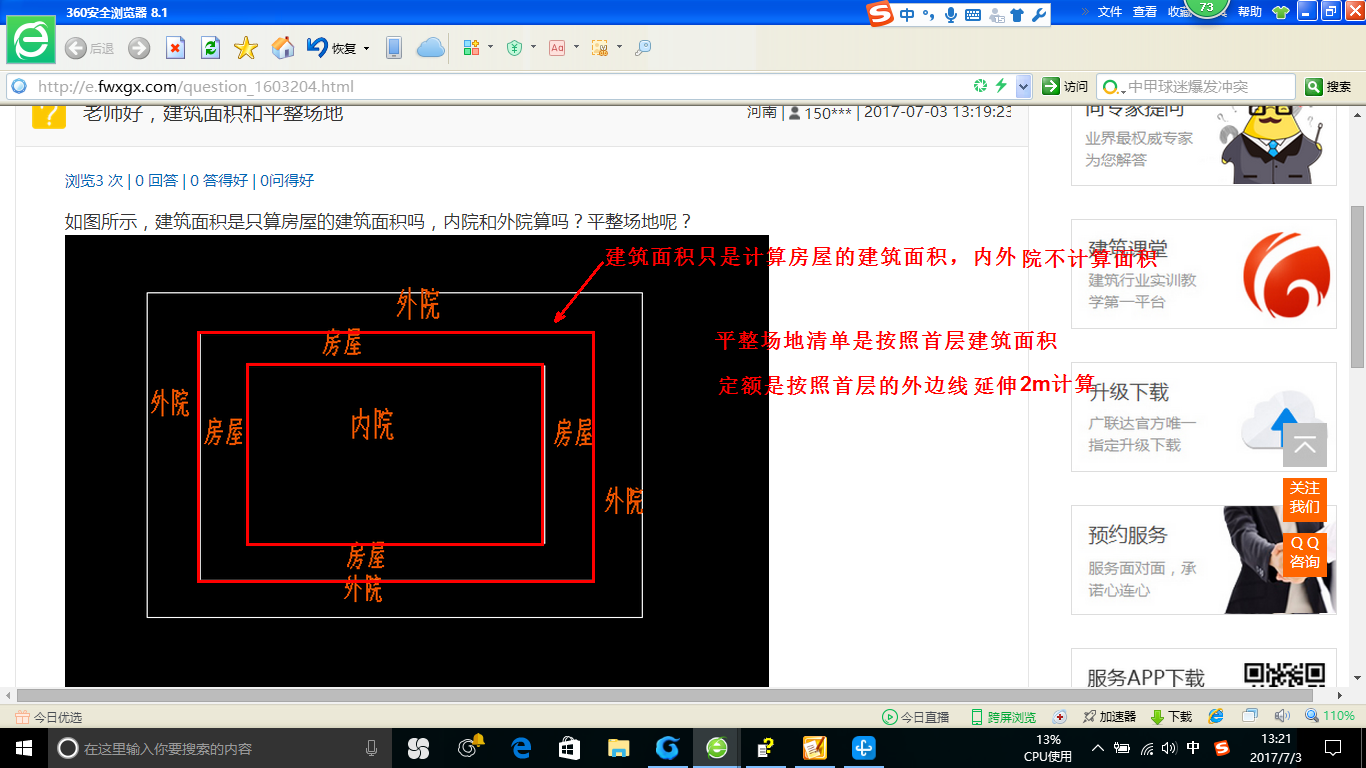Viewport: 1366px width, 768px height.
Task: Click the green shield payment protection icon
Action: 515,48
